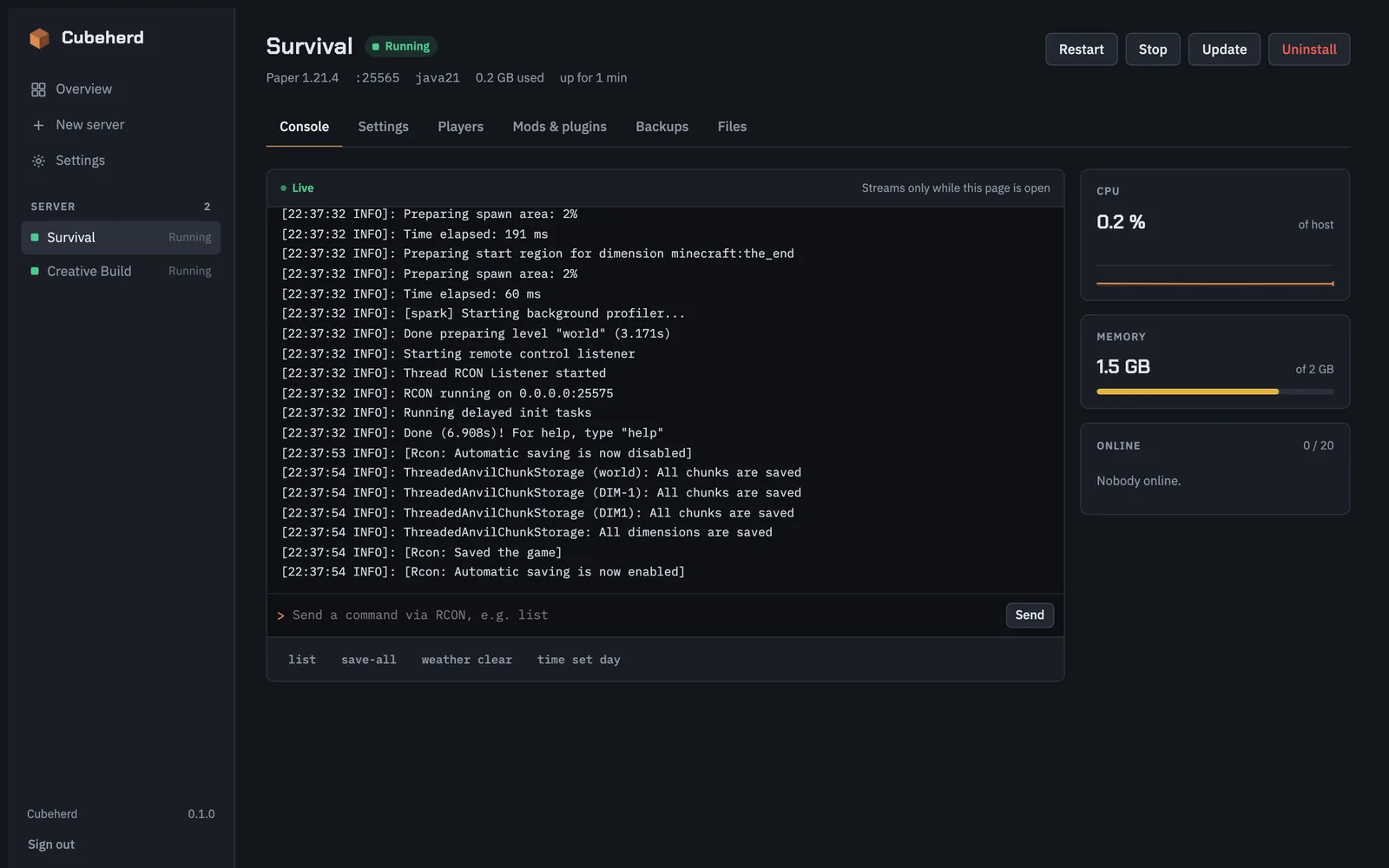The image size is (1389, 868).
Task: Select the Creative Build server in sidebar
Action: tap(121, 271)
